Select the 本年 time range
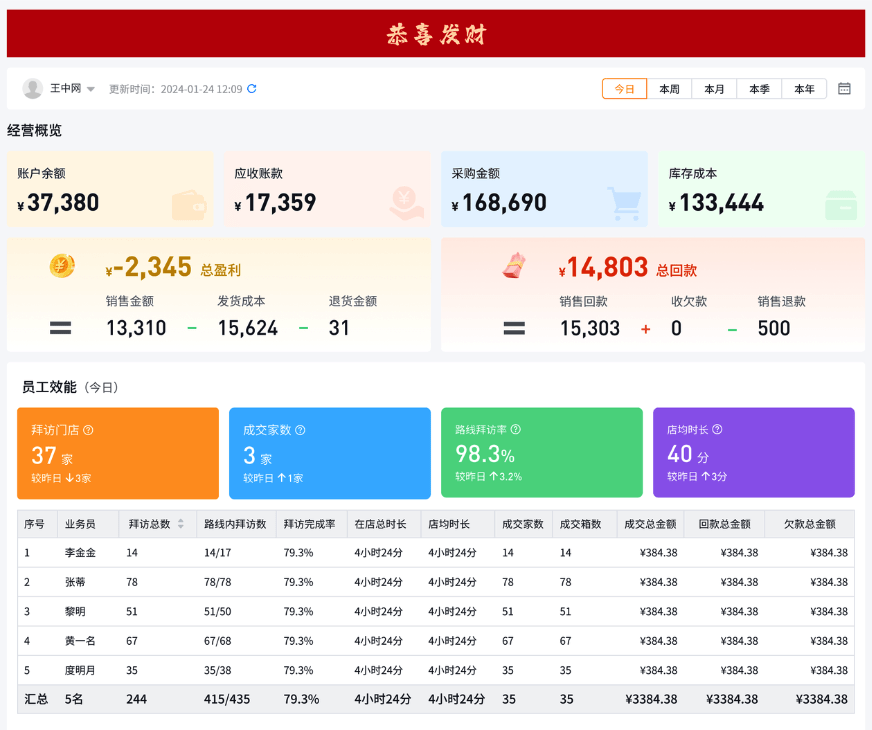The height and width of the screenshot is (730, 872). [804, 89]
